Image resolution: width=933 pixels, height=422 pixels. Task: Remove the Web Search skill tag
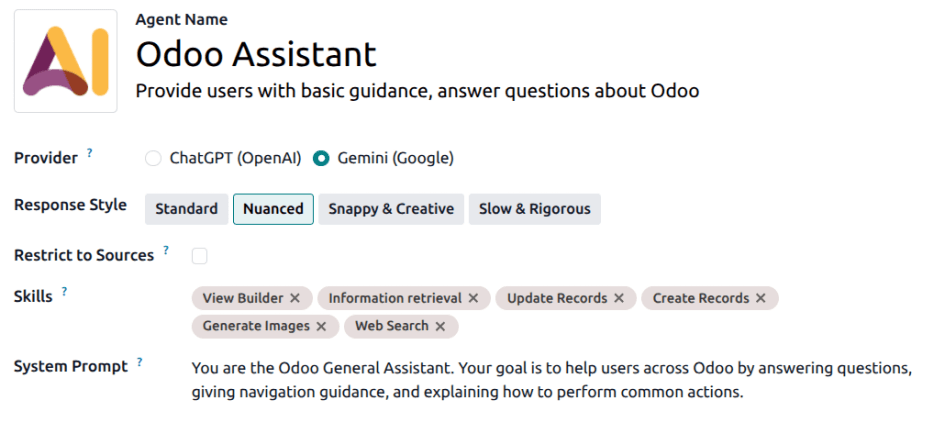point(440,326)
